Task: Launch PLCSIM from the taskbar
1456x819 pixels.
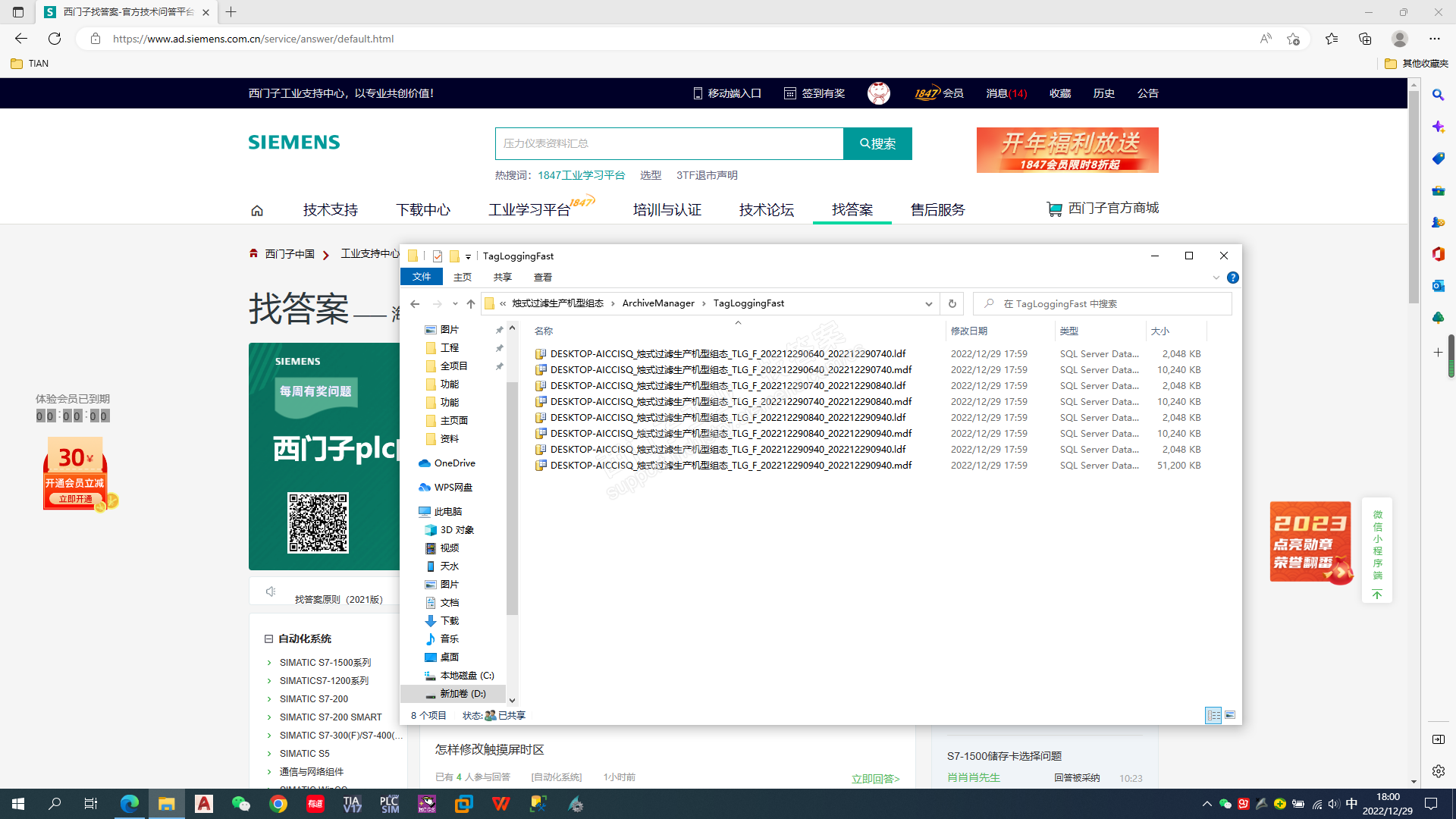Action: click(x=390, y=804)
